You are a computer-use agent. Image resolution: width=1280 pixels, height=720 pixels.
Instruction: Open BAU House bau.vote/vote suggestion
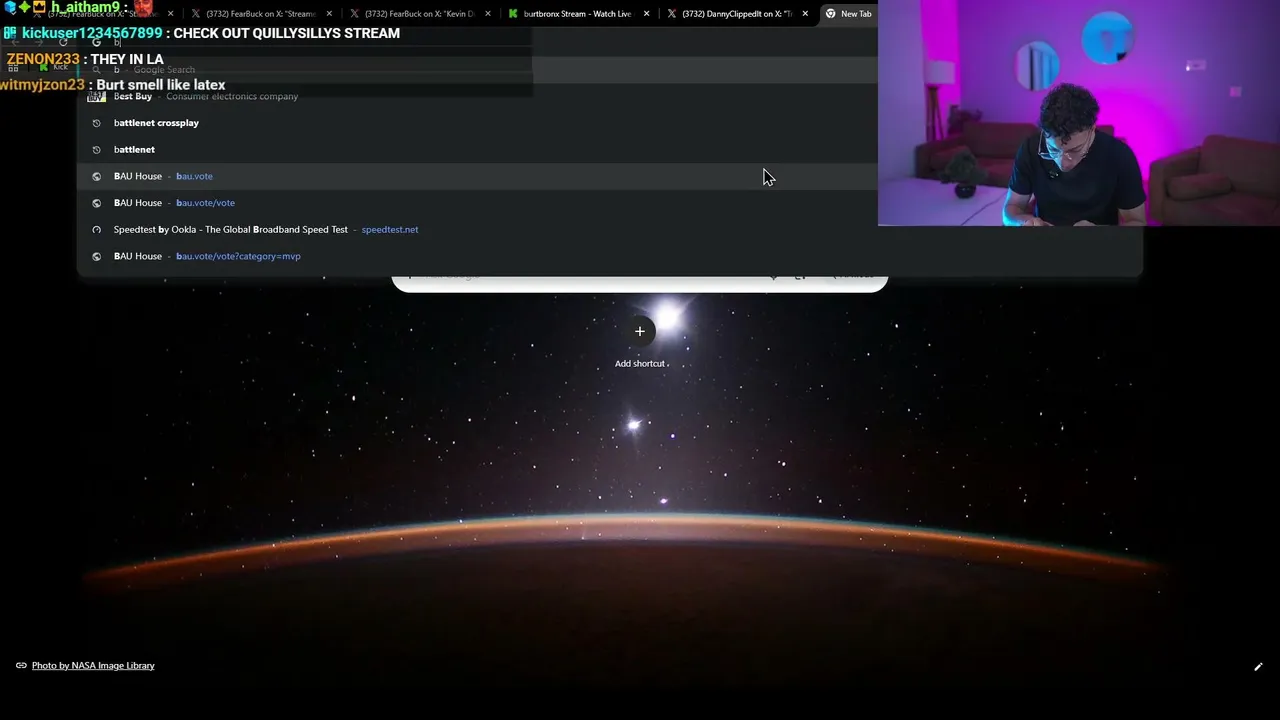pyautogui.click(x=610, y=203)
